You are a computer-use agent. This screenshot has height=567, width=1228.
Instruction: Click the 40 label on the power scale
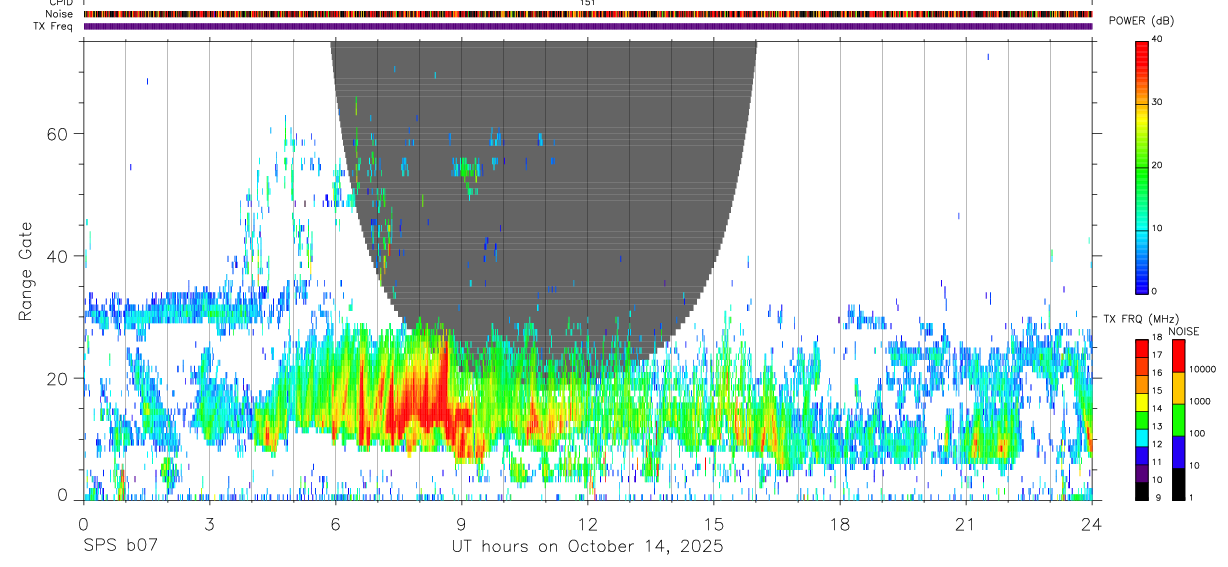pos(1157,39)
